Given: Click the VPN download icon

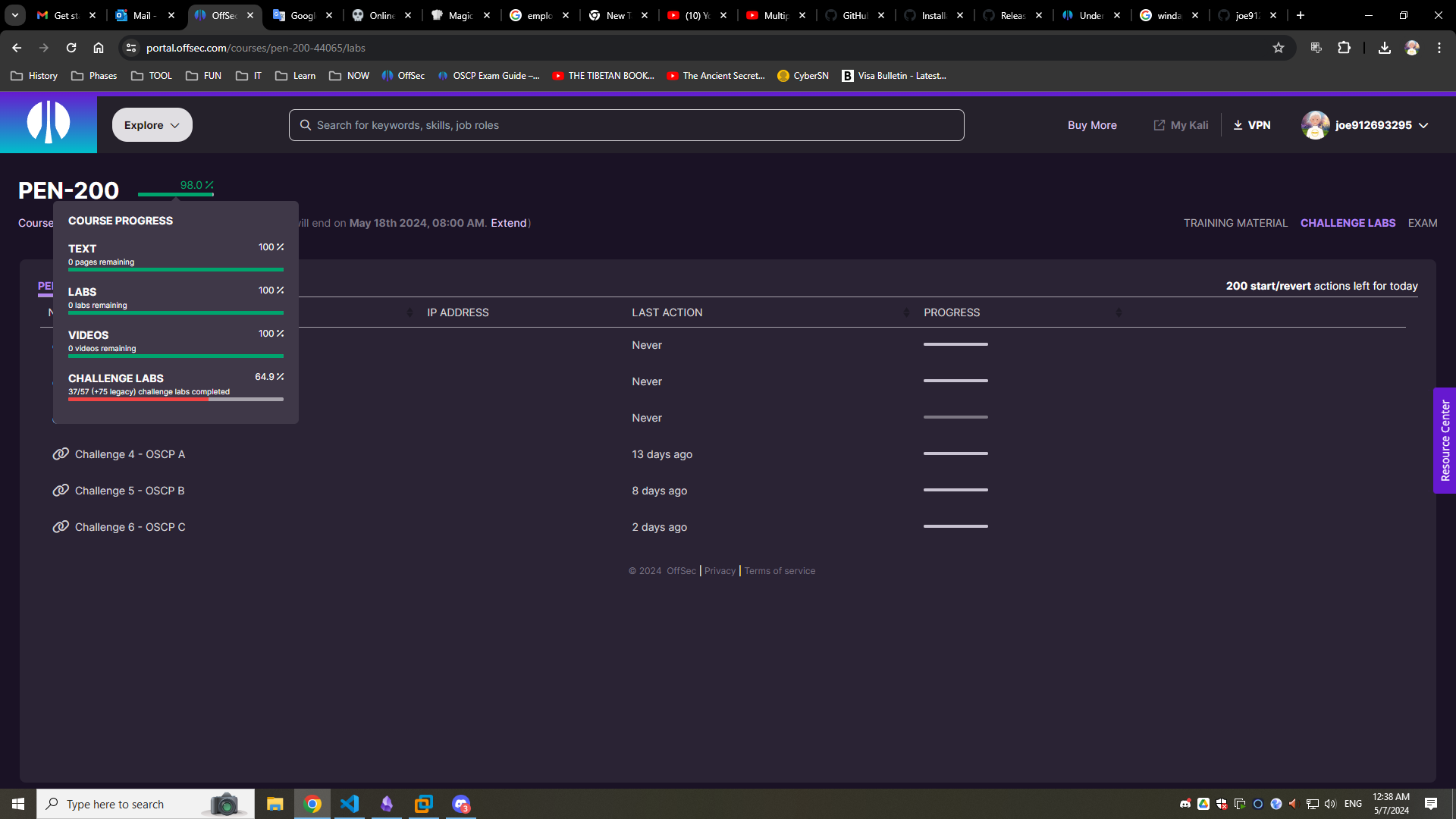Looking at the screenshot, I should coord(1238,125).
